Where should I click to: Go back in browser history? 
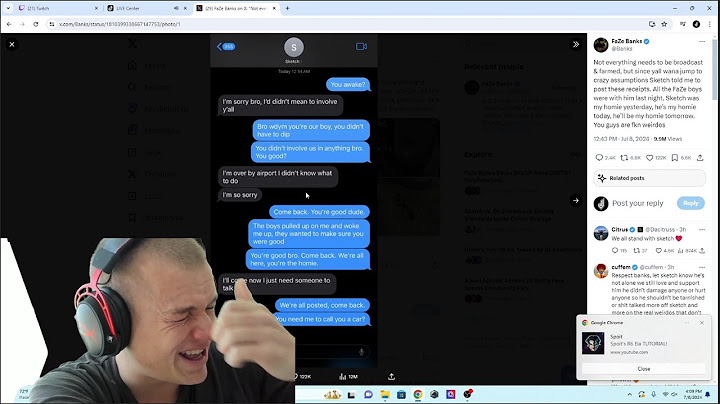click(x=9, y=24)
